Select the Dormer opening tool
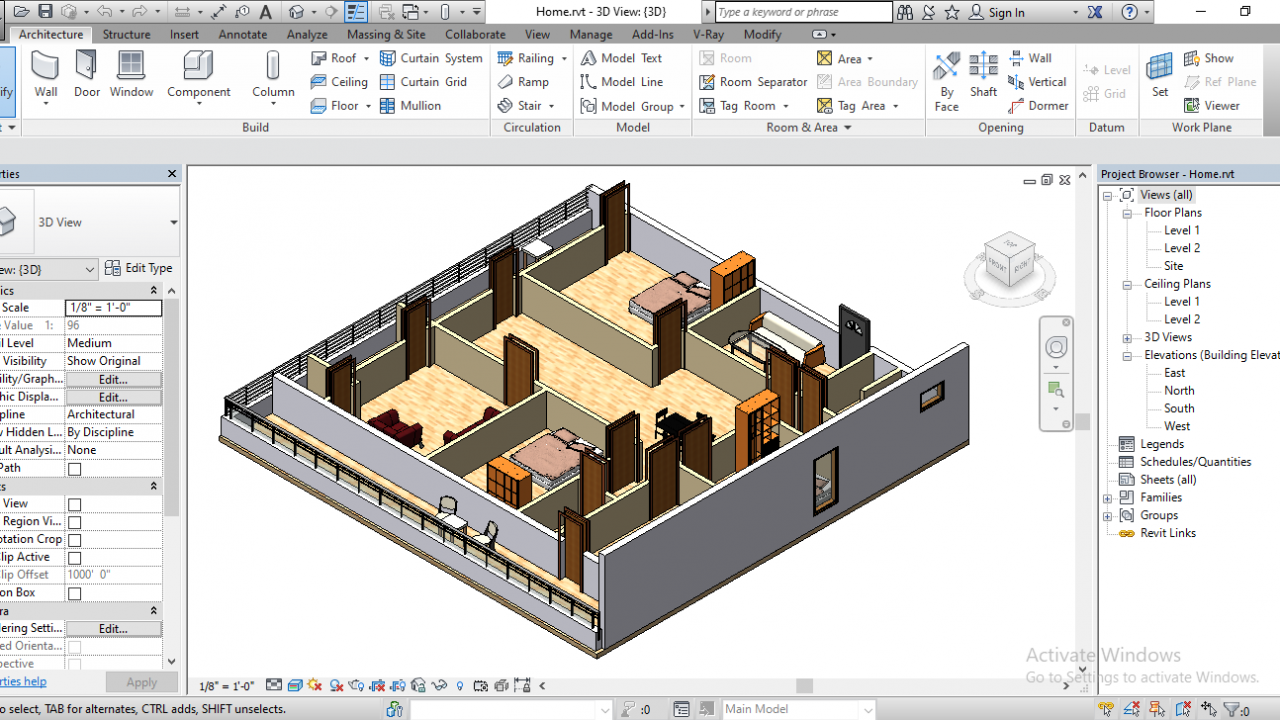This screenshot has height=720, width=1280. click(1038, 106)
